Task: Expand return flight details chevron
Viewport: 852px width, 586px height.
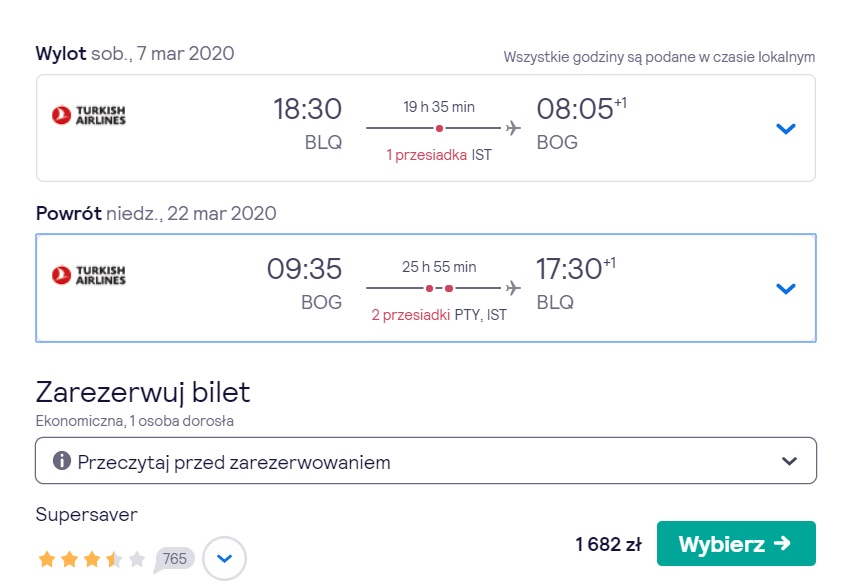Action: (x=786, y=289)
